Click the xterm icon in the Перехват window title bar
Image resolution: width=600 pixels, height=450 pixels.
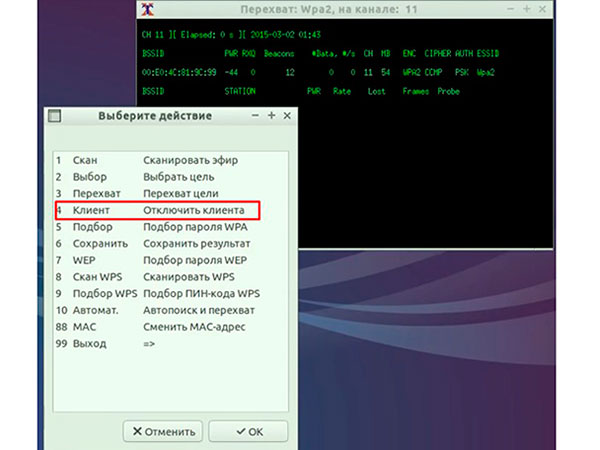[x=148, y=10]
